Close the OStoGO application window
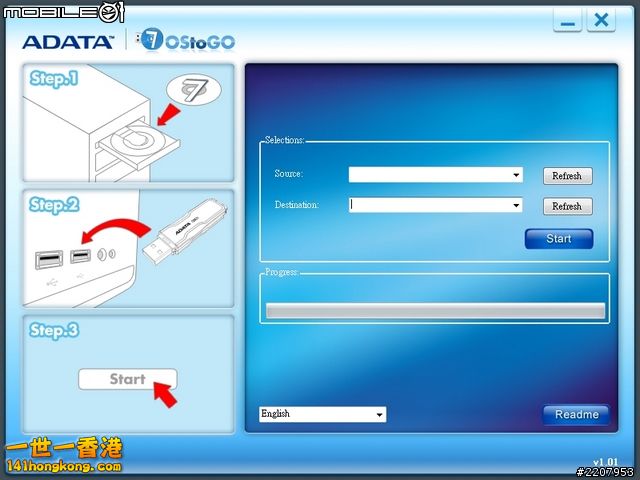Screen dimensions: 640x480 point(601,21)
